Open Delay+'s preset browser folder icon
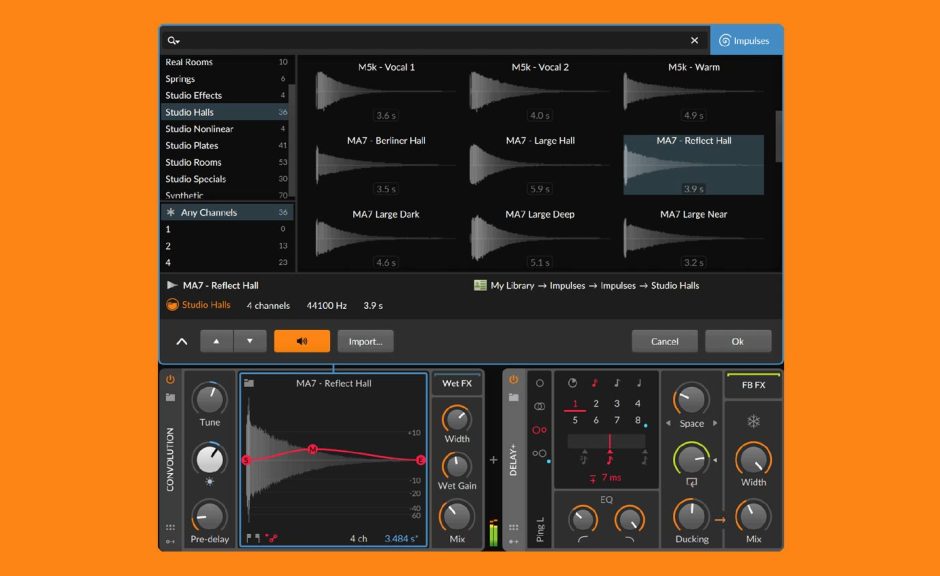The width and height of the screenshot is (940, 576). click(513, 395)
